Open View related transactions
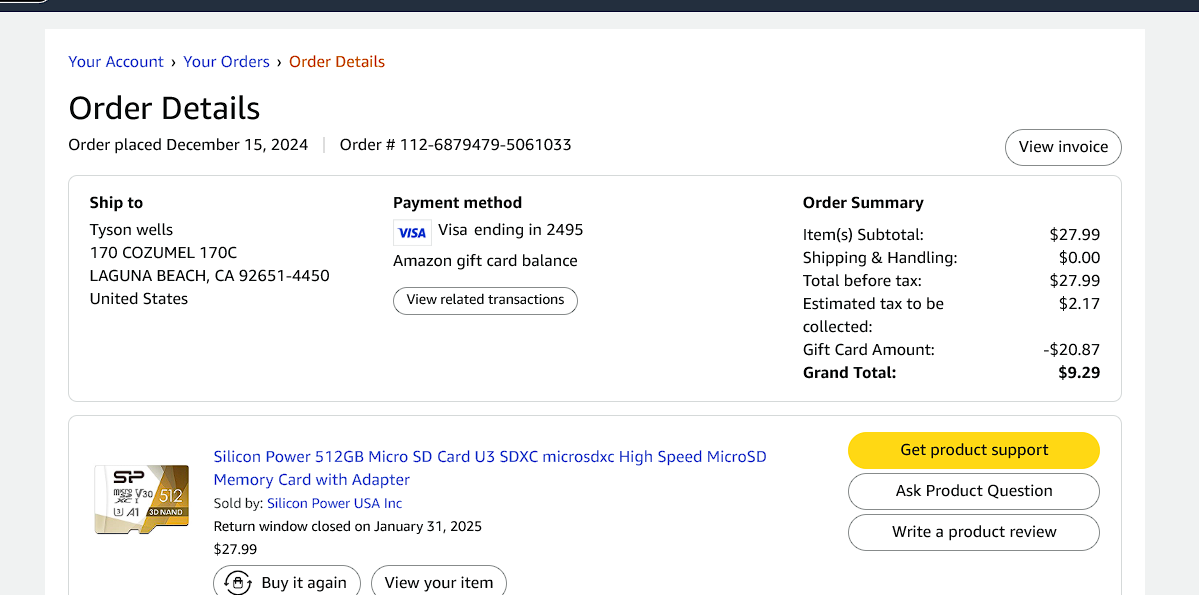The image size is (1199, 595). [485, 300]
